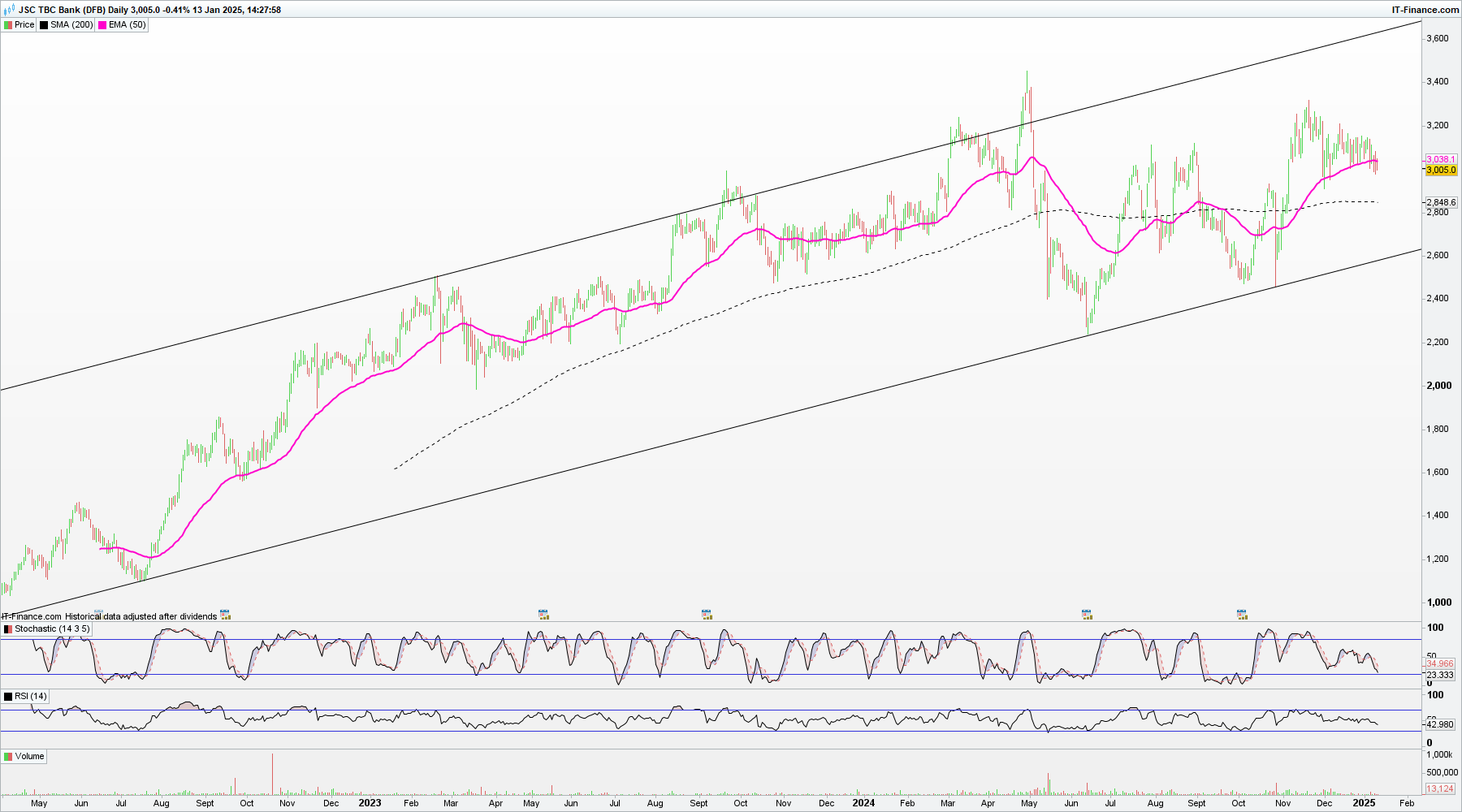Image resolution: width=1462 pixels, height=812 pixels.
Task: Click the JSC TBC Bank (DFB) chart title
Action: (x=63, y=10)
